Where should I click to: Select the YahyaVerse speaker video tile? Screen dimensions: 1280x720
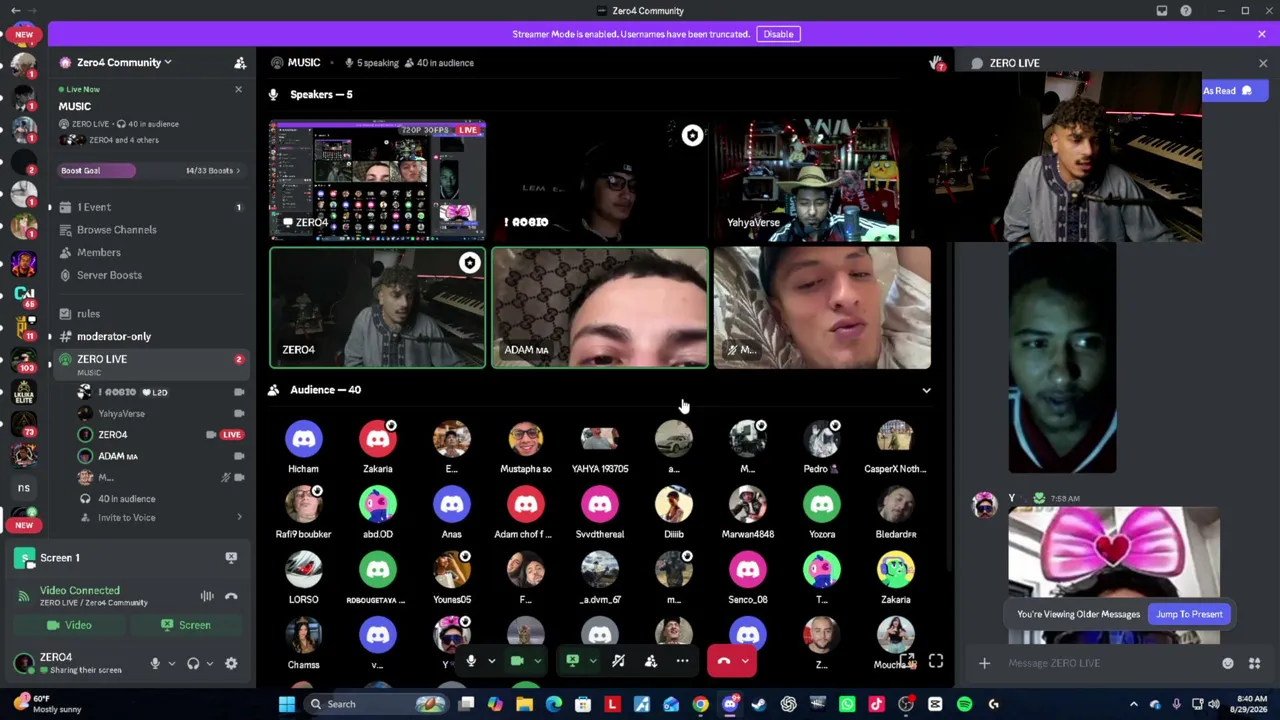click(807, 181)
